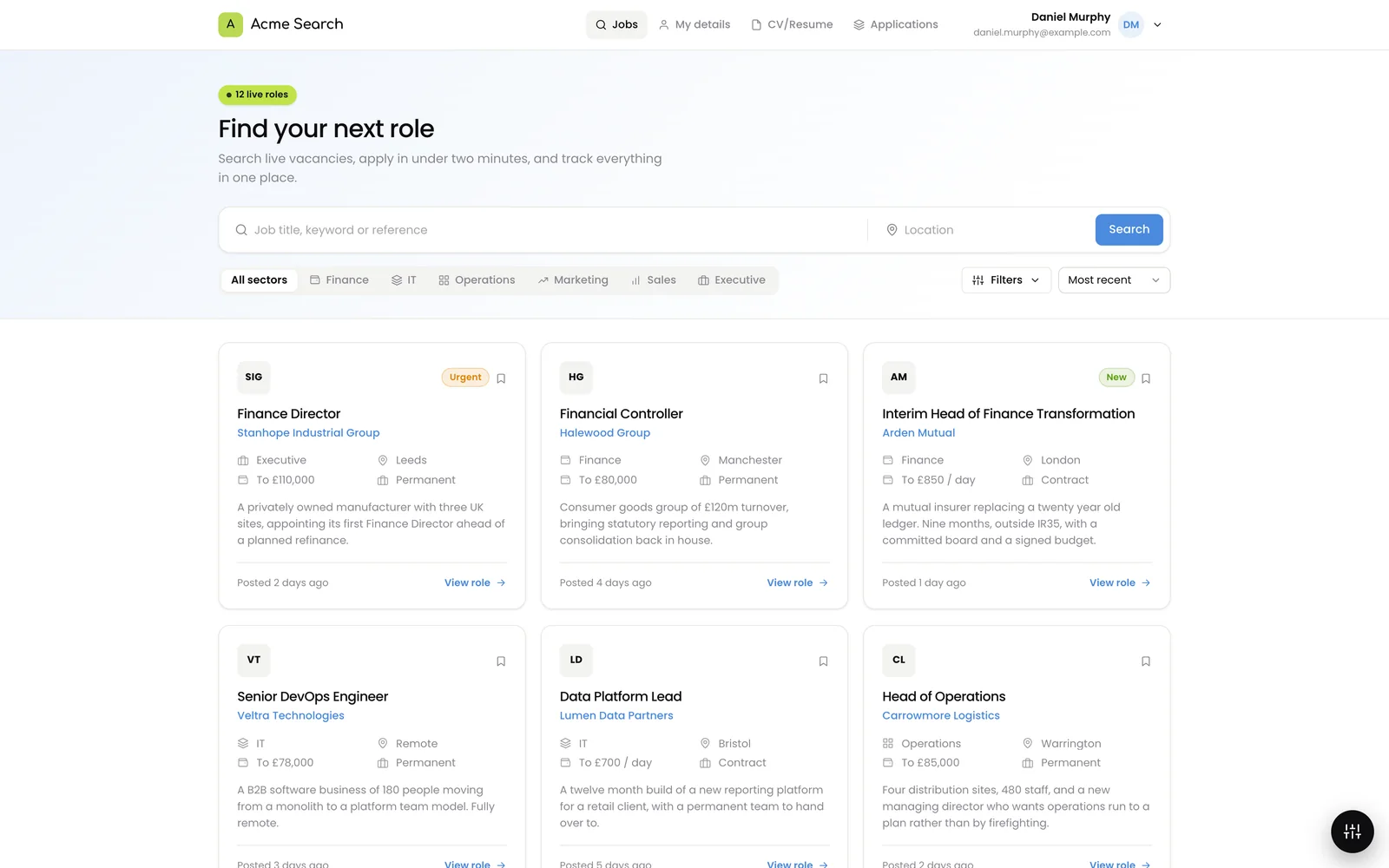
Task: View role for Financial Controller
Action: [798, 583]
